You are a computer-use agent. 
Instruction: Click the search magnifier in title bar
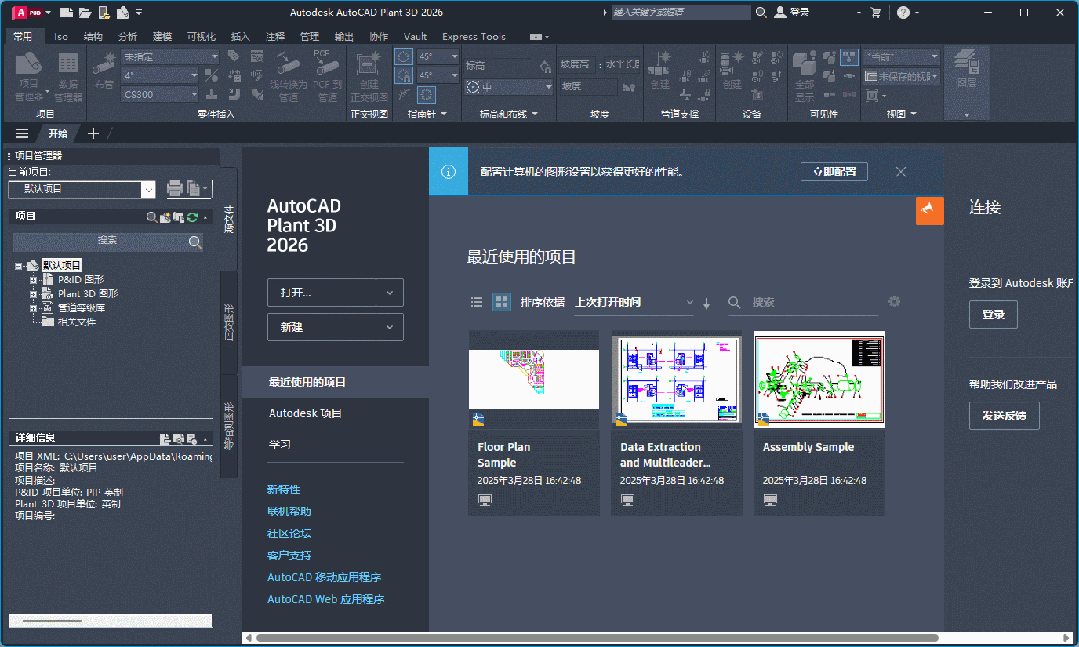(x=761, y=12)
